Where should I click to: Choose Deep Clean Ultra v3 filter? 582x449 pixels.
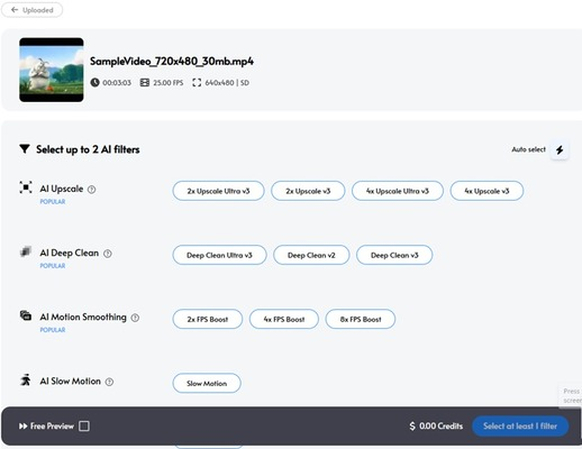click(x=219, y=255)
